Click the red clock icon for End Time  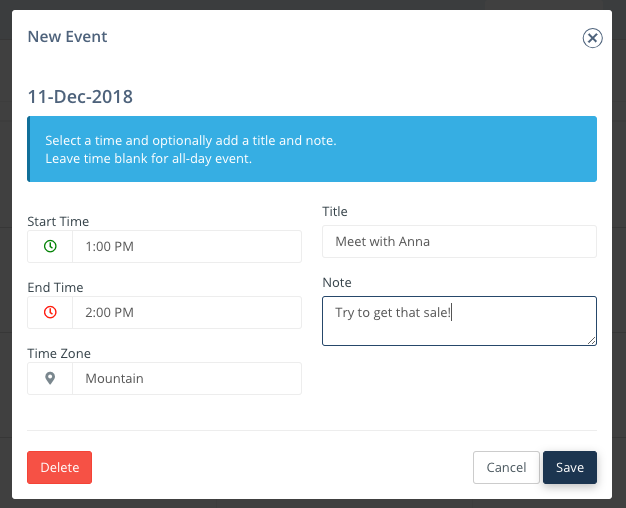coord(50,312)
